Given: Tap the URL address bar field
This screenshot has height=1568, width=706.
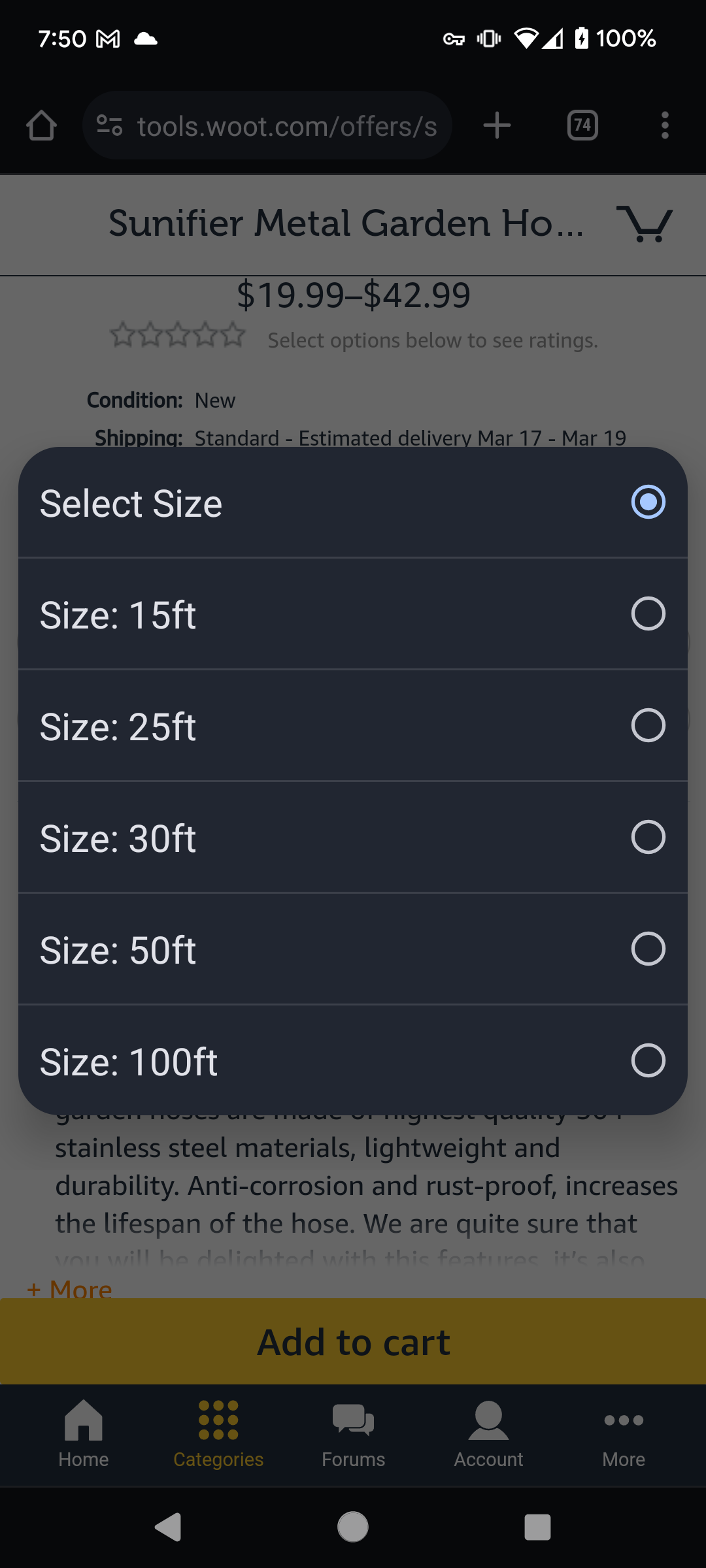Looking at the screenshot, I should (286, 125).
